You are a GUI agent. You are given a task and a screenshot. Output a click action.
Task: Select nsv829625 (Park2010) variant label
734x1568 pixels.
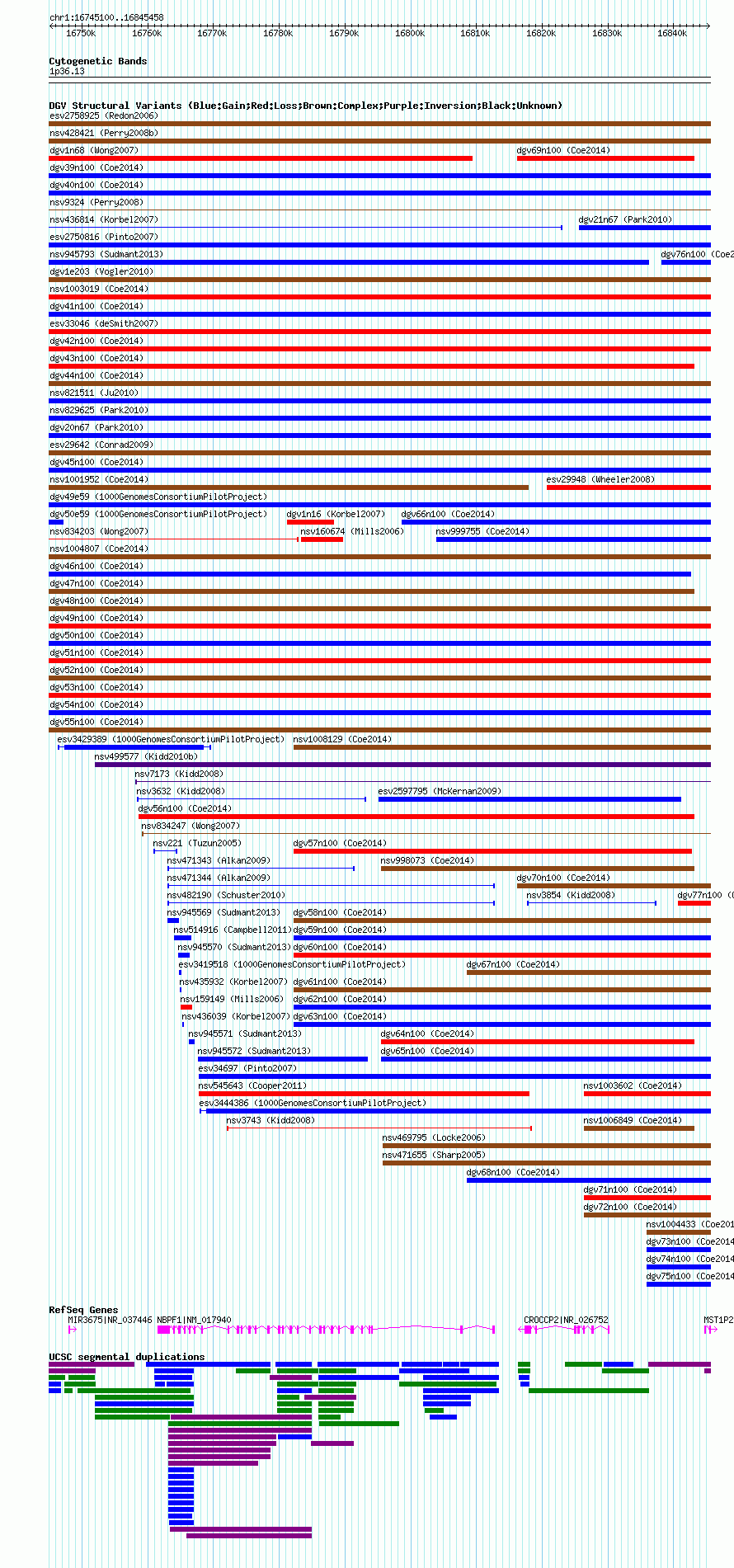point(99,410)
